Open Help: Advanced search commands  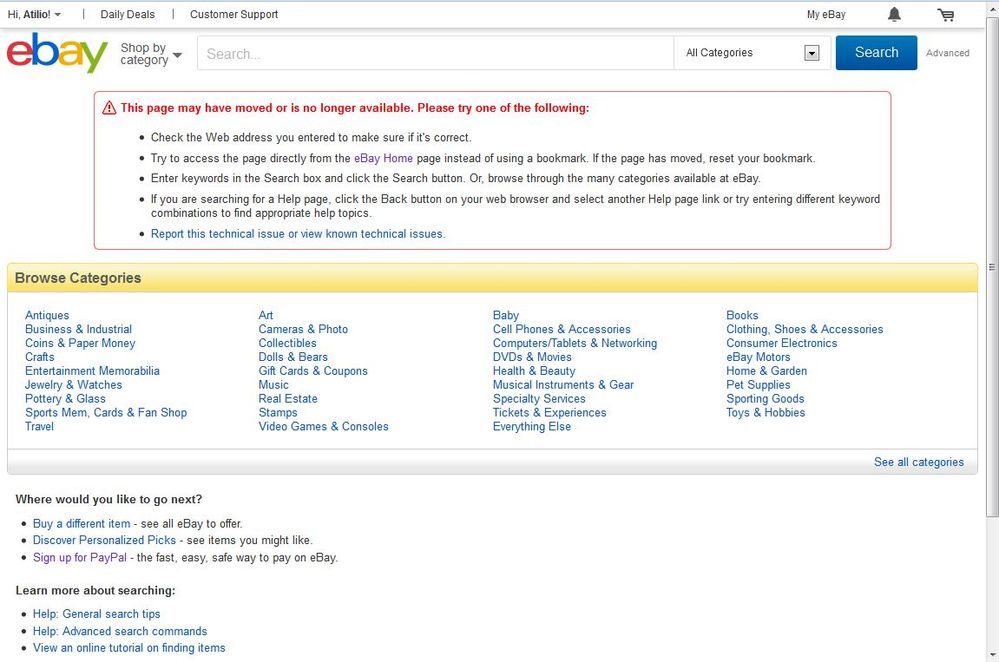[120, 631]
